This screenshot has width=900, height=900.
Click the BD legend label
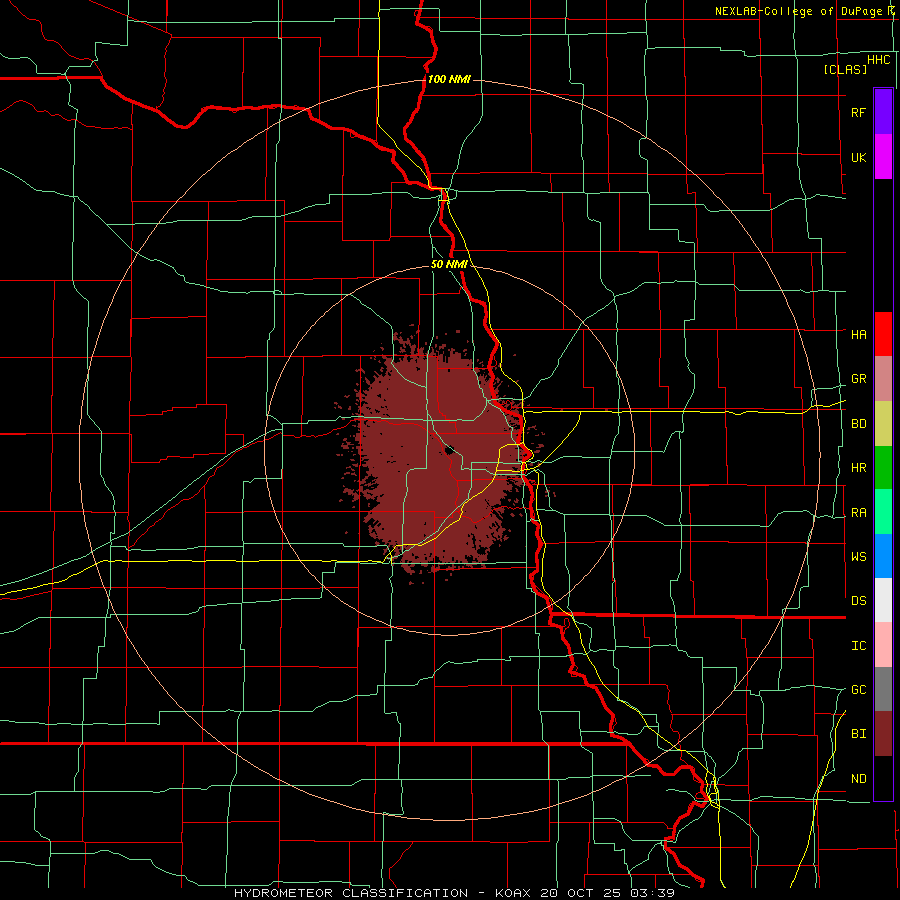pyautogui.click(x=858, y=424)
